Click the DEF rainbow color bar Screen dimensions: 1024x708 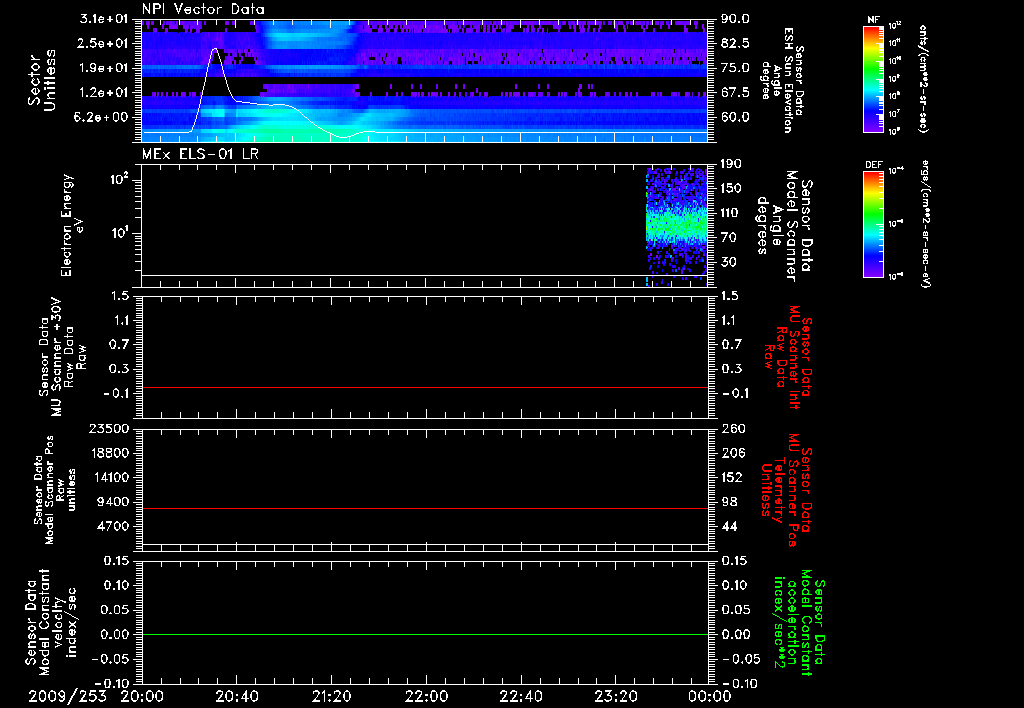[873, 224]
